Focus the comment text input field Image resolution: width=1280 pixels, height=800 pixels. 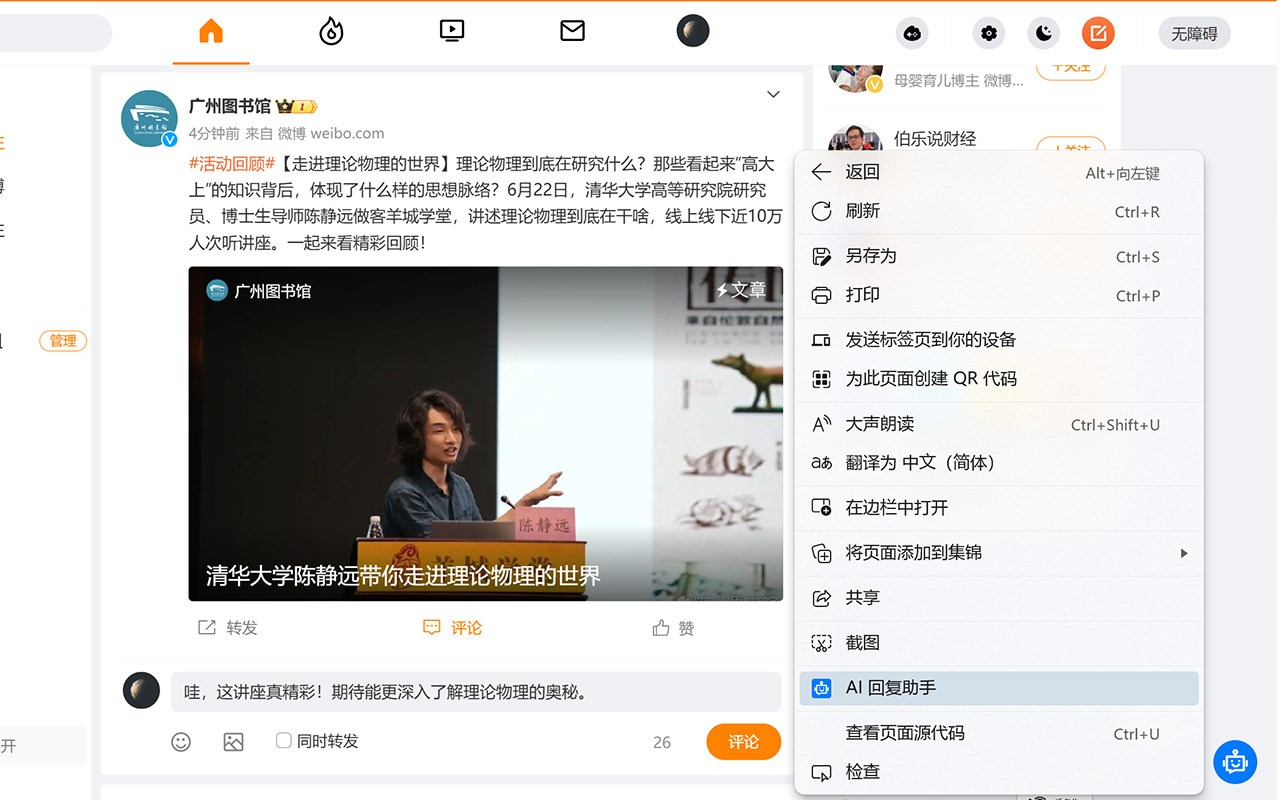point(476,692)
